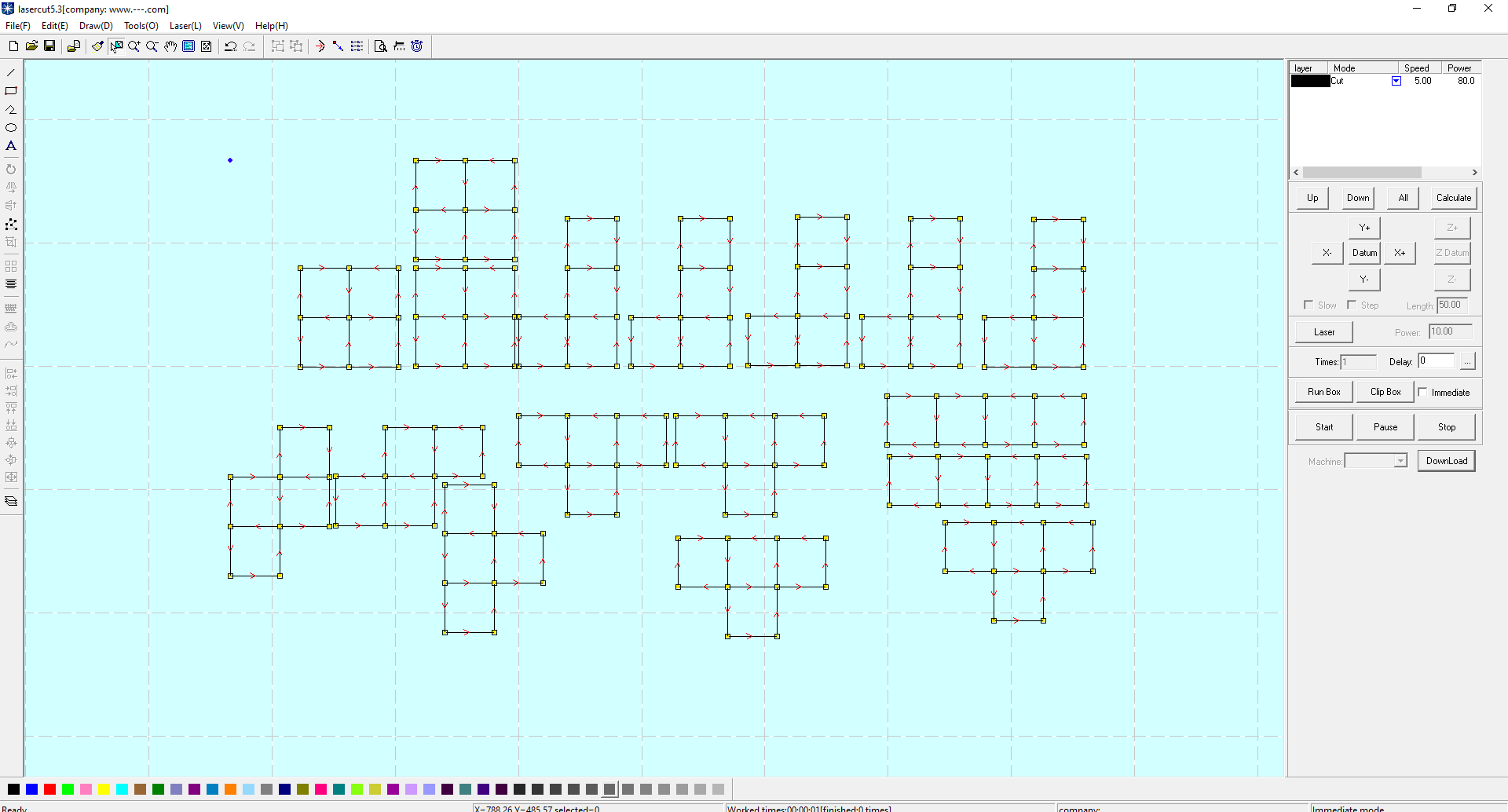Open the Laser(L) menu

pyautogui.click(x=185, y=26)
